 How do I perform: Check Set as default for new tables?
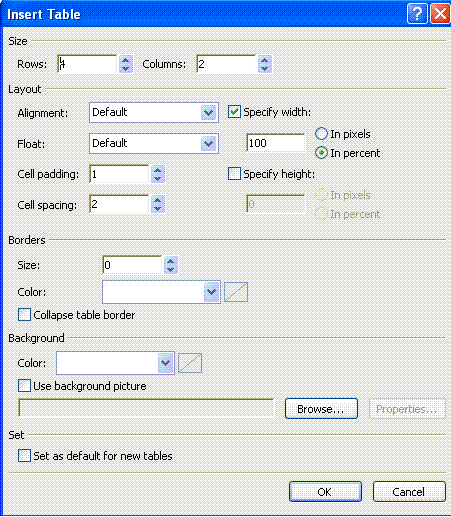click(24, 456)
